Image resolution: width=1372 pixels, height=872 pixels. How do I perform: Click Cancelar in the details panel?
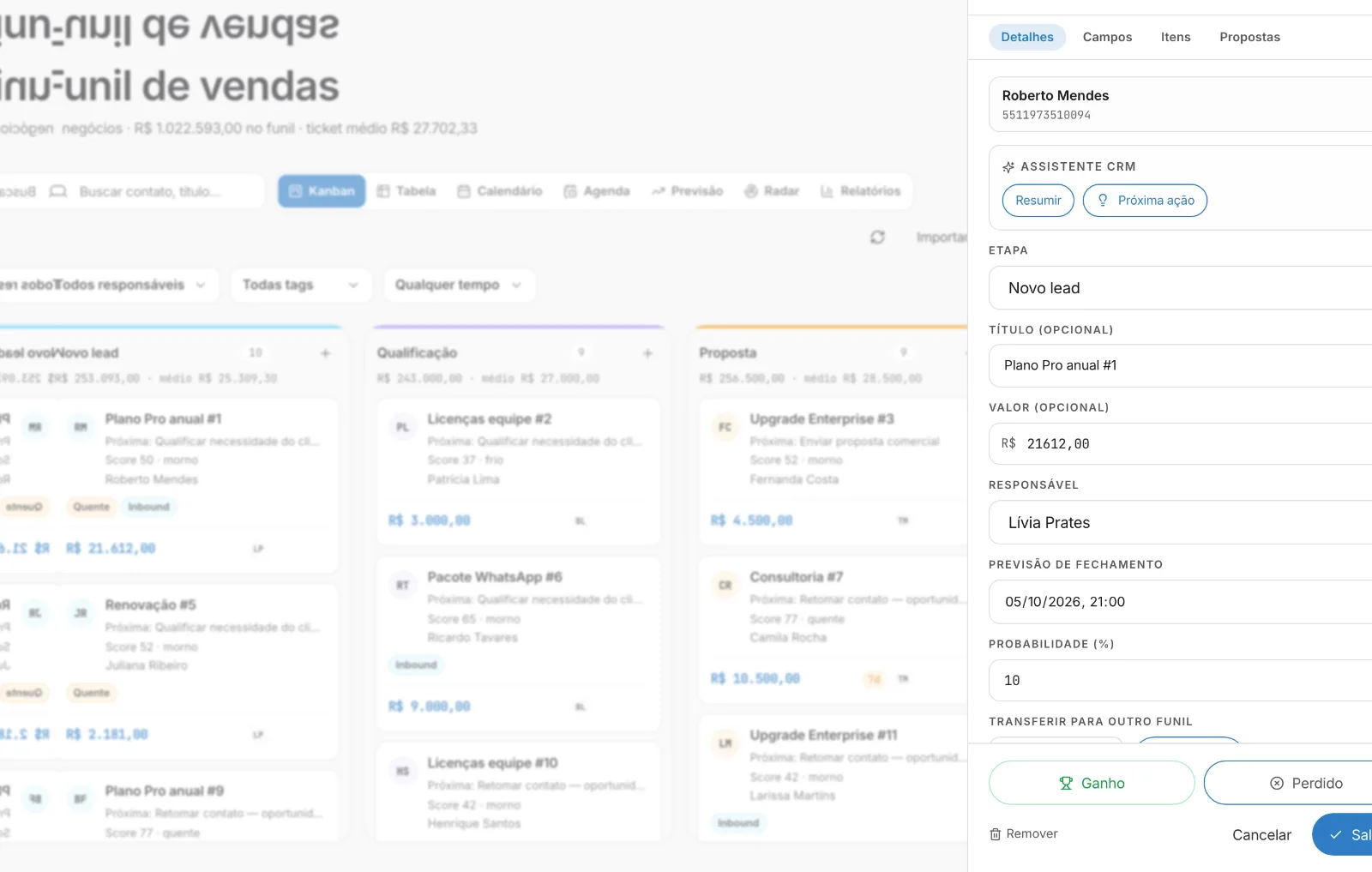pyautogui.click(x=1261, y=835)
